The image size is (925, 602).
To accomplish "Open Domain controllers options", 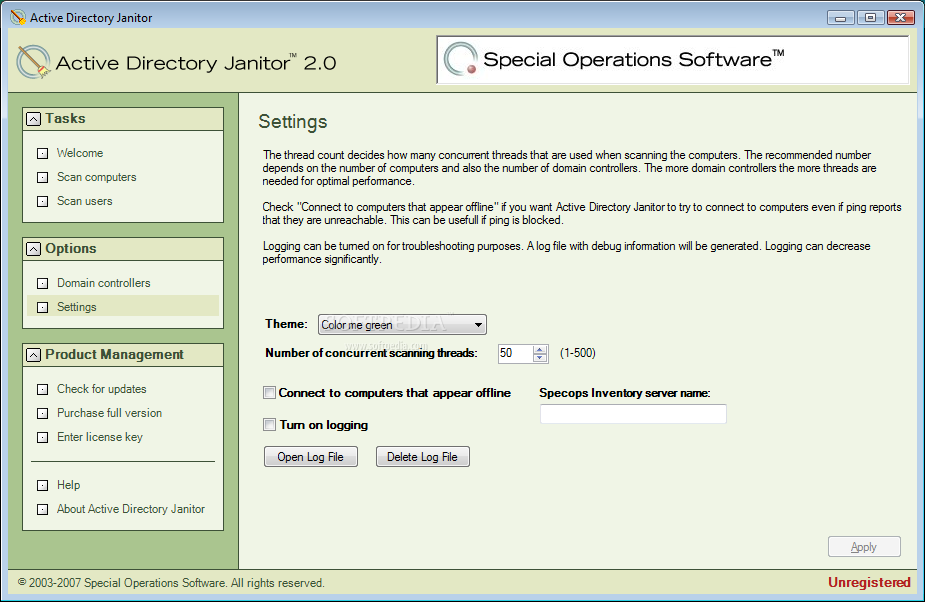I will tap(103, 283).
